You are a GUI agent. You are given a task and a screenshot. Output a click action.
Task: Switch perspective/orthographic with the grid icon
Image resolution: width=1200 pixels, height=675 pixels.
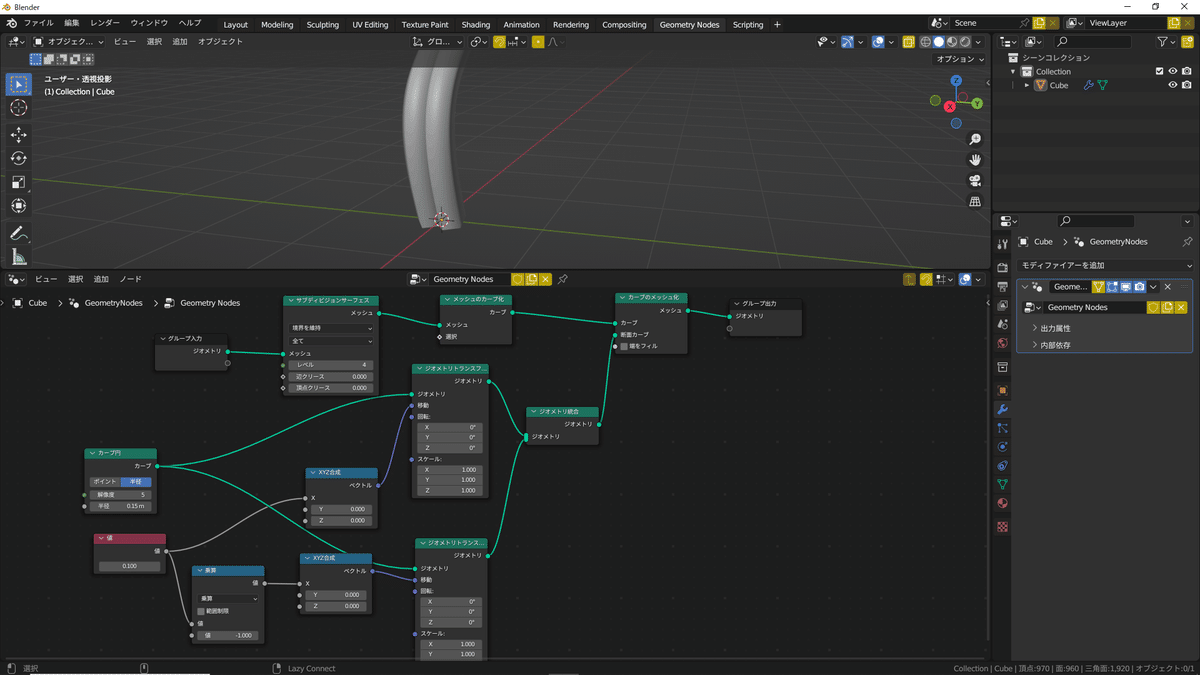[975, 202]
